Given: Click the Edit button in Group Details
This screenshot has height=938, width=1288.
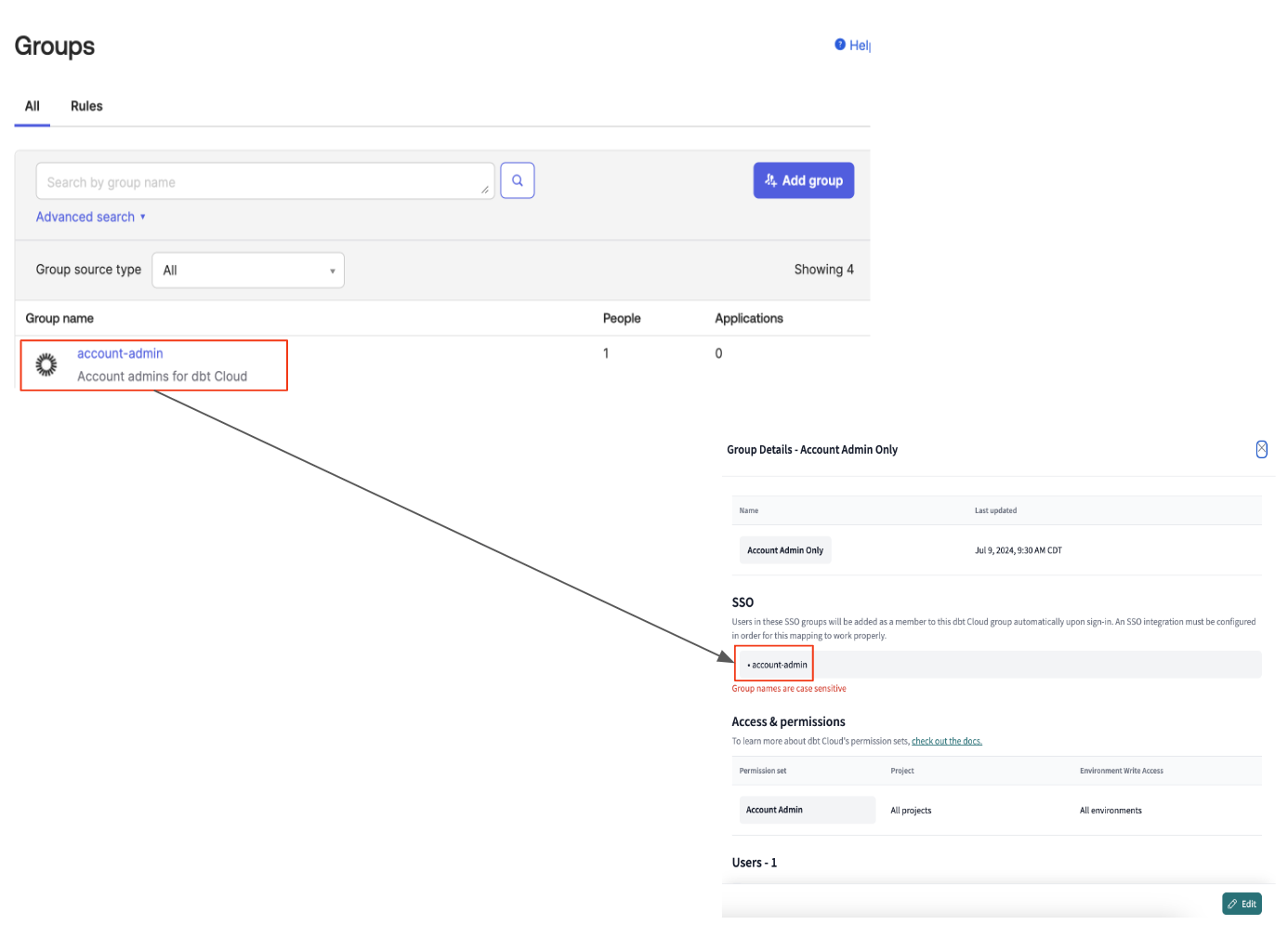Looking at the screenshot, I should [1242, 903].
